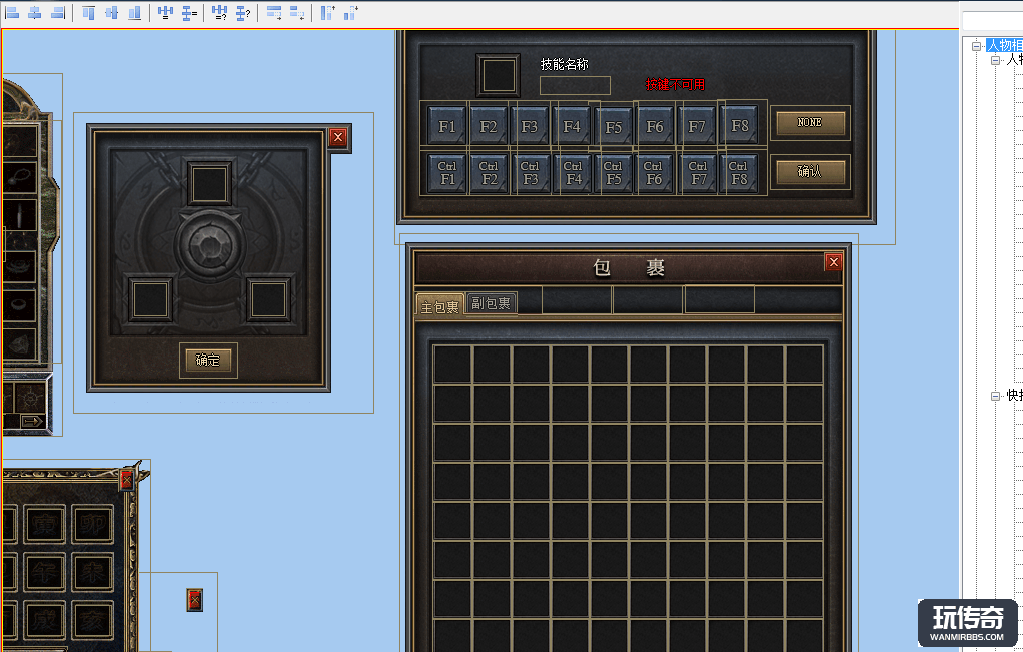Click the 寅 zodiac button
1023x652 pixels.
(x=44, y=523)
